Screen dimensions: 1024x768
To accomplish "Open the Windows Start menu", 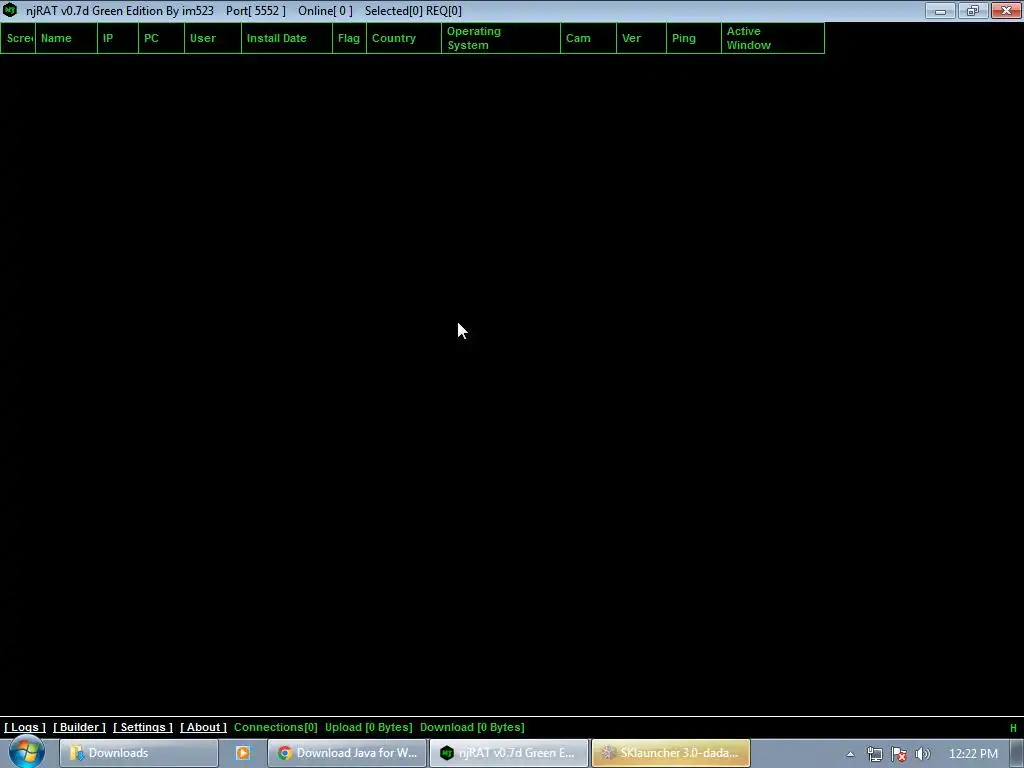I will coord(26,752).
